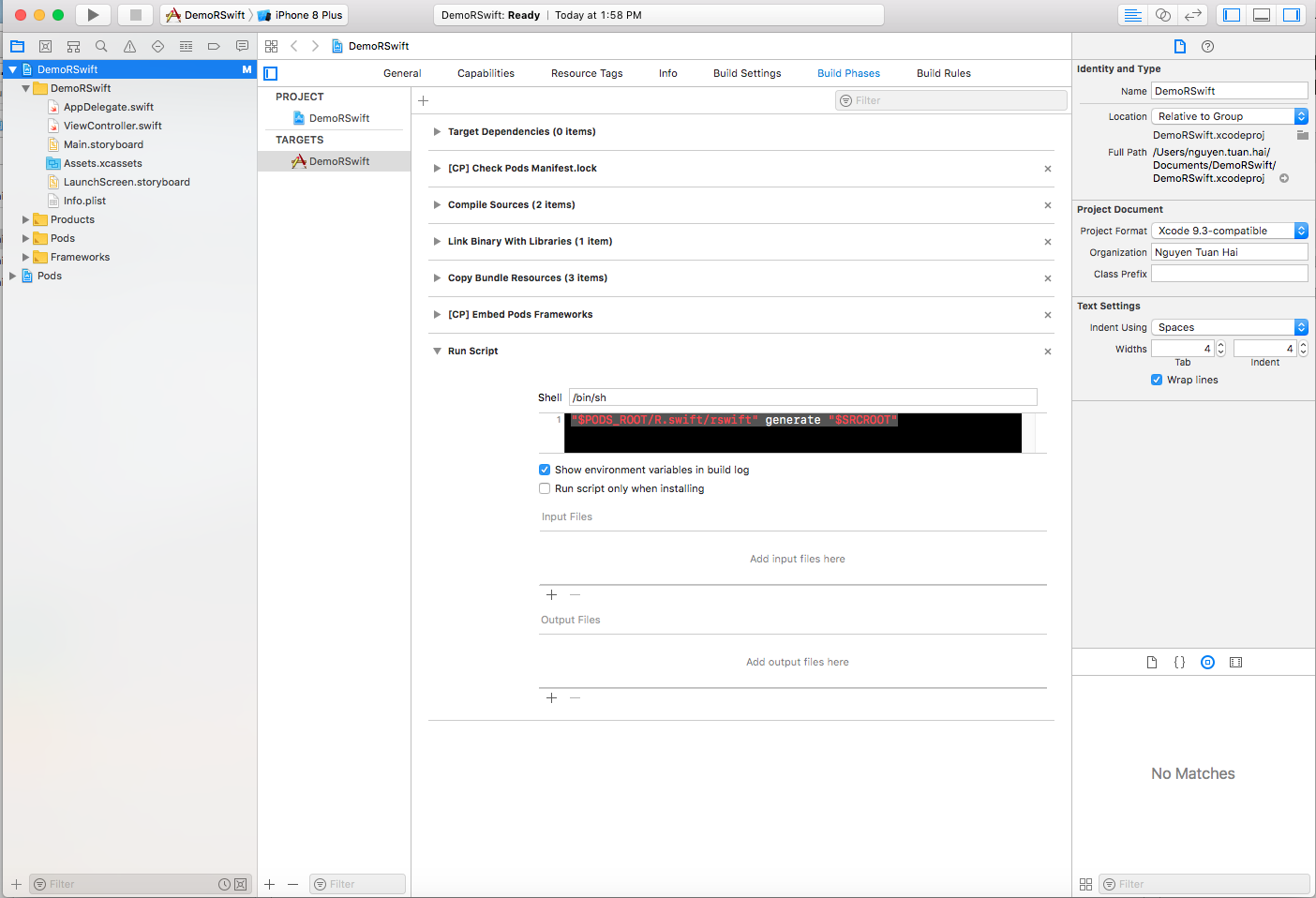
Task: Add an input file to Run Script
Action: (551, 595)
